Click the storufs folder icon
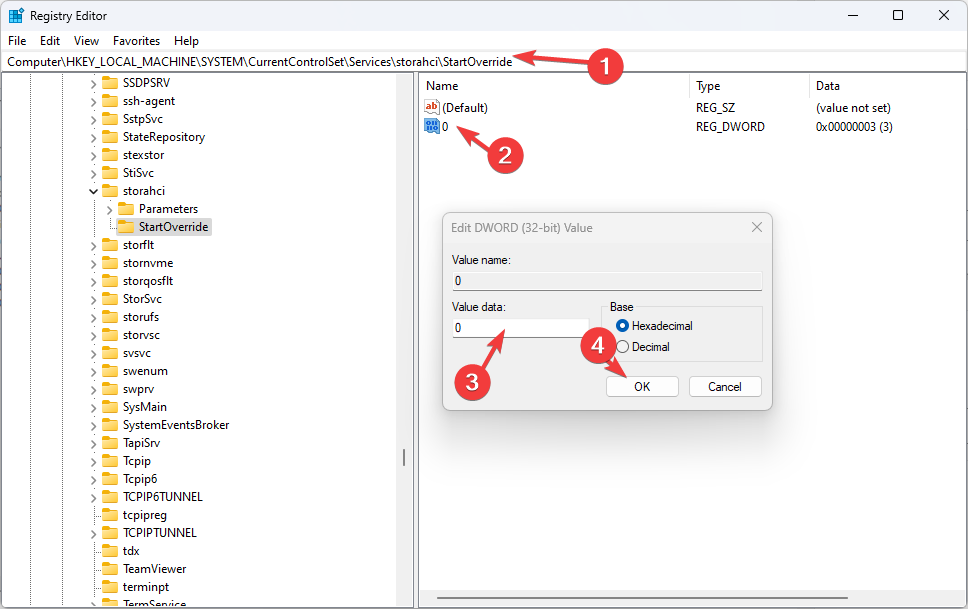This screenshot has height=609, width=968. [x=110, y=317]
